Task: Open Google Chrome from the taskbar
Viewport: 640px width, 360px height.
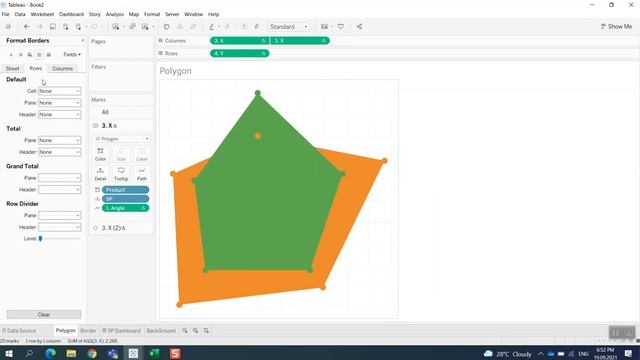Action: point(92,353)
